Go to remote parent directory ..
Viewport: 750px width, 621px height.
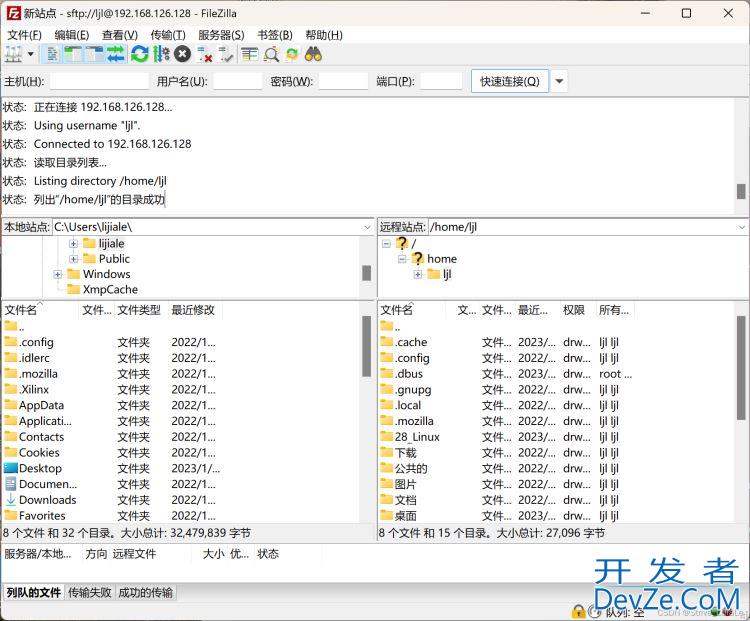pos(391,327)
